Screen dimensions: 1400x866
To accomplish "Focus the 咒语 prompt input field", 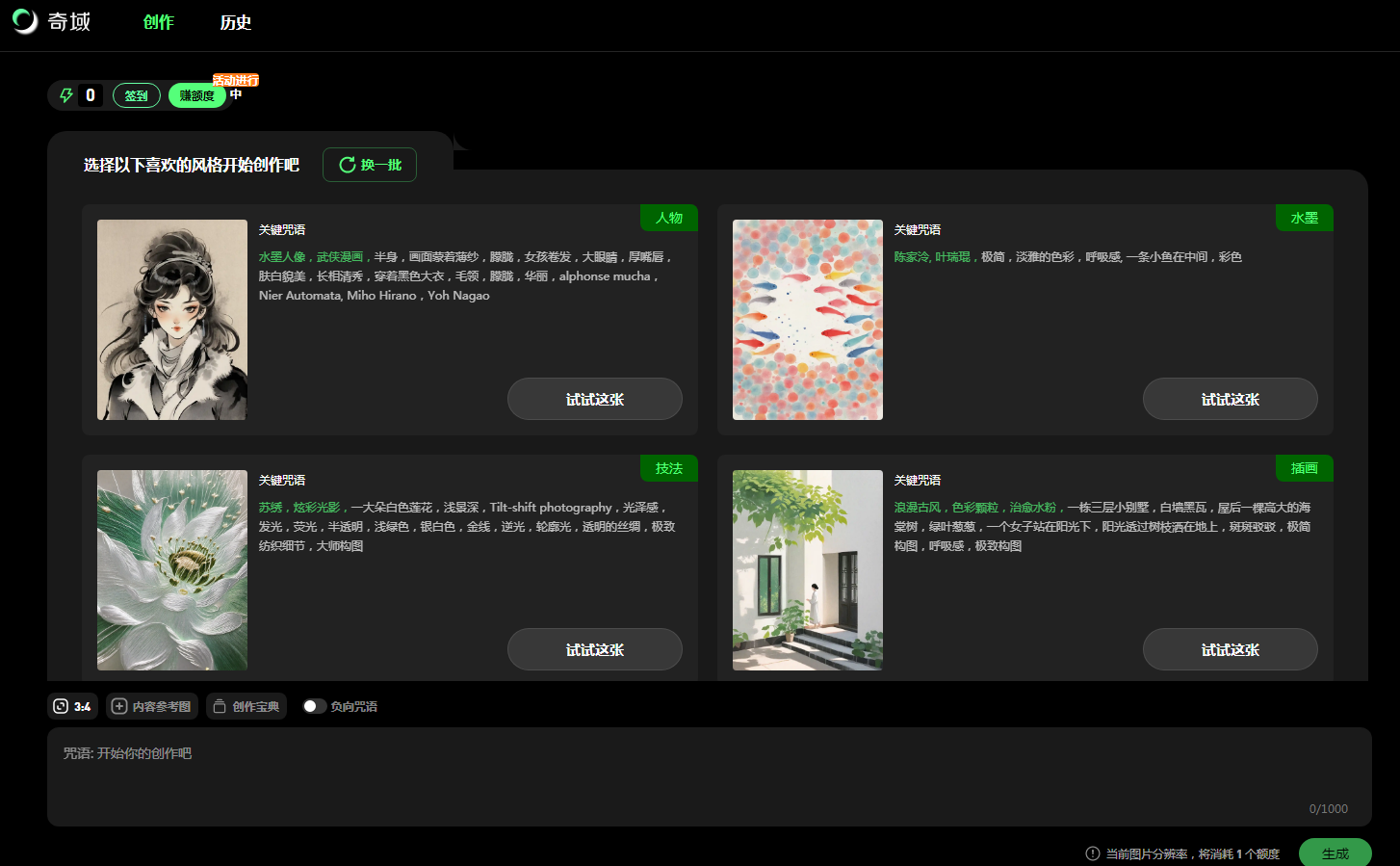I will [x=709, y=776].
